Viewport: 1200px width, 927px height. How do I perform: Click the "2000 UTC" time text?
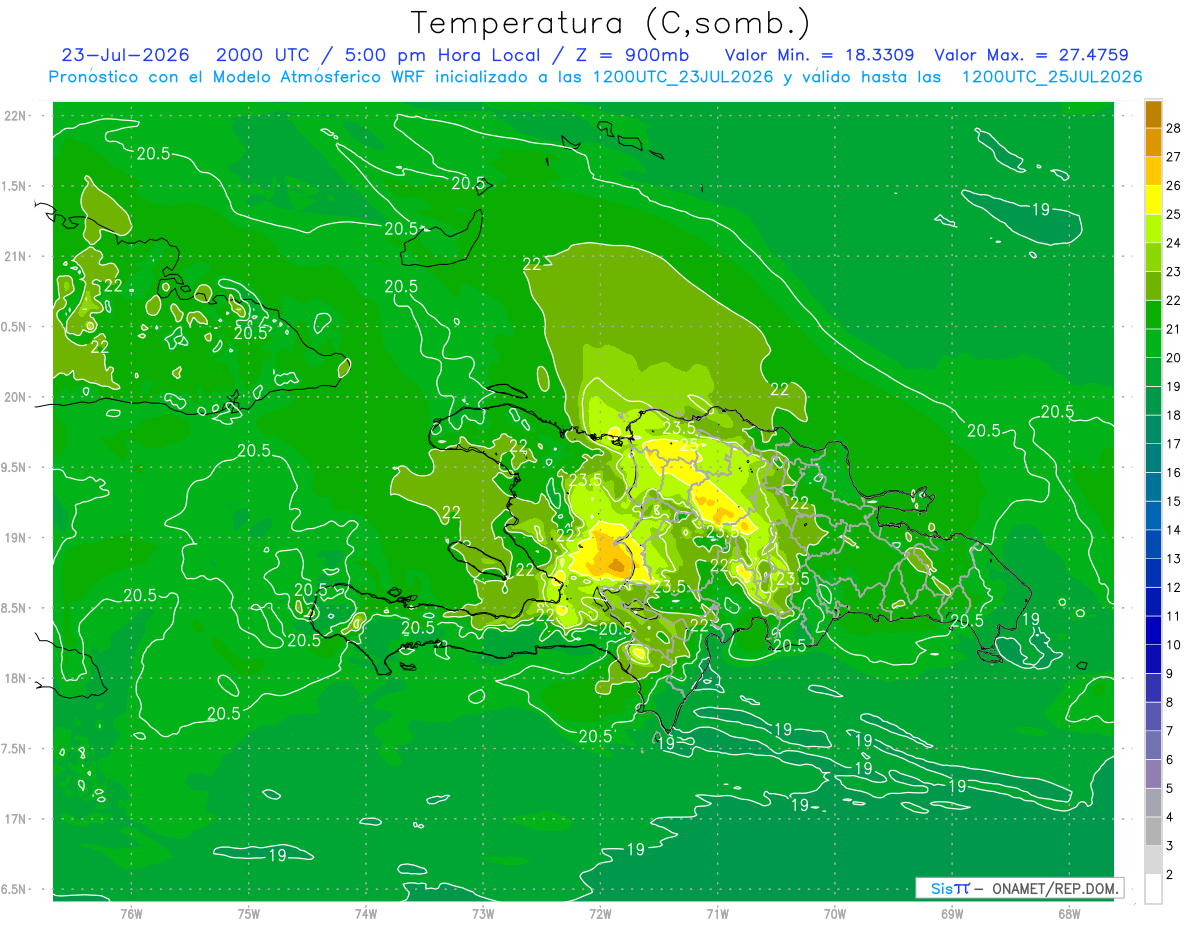(262, 55)
